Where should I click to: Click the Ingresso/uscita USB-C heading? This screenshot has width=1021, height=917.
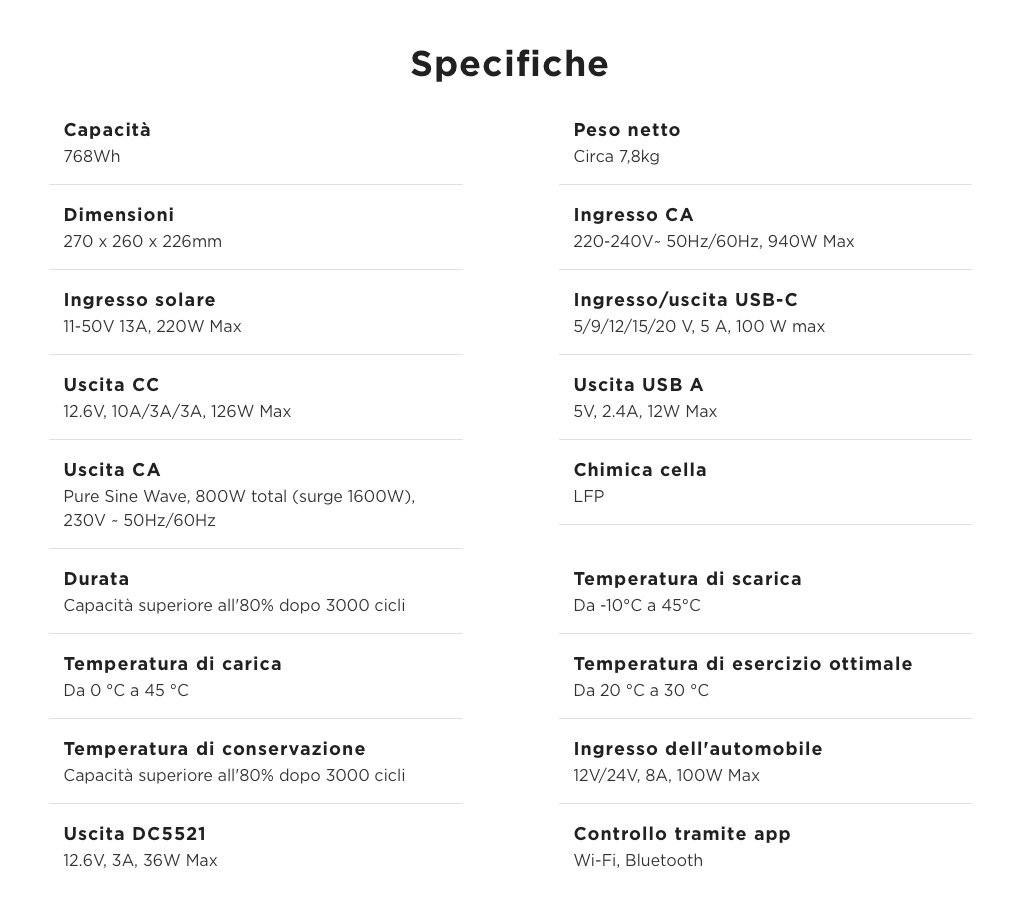686,300
